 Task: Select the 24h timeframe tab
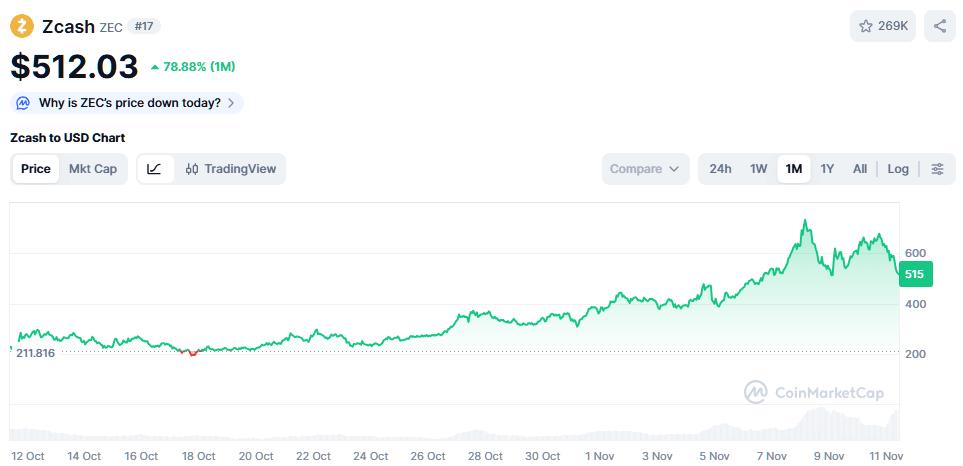pyautogui.click(x=720, y=169)
